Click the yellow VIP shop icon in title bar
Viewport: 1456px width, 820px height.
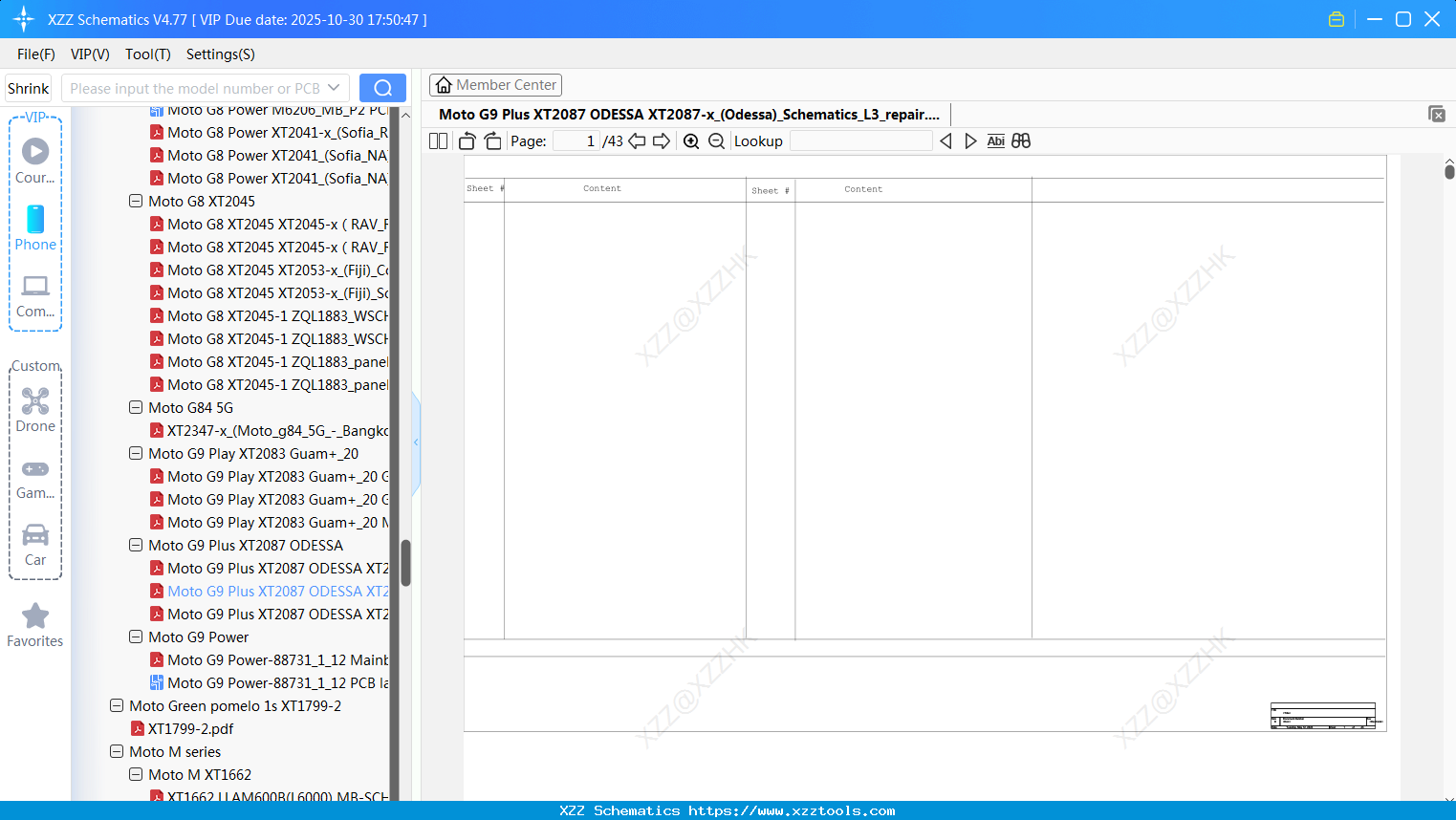tap(1336, 19)
